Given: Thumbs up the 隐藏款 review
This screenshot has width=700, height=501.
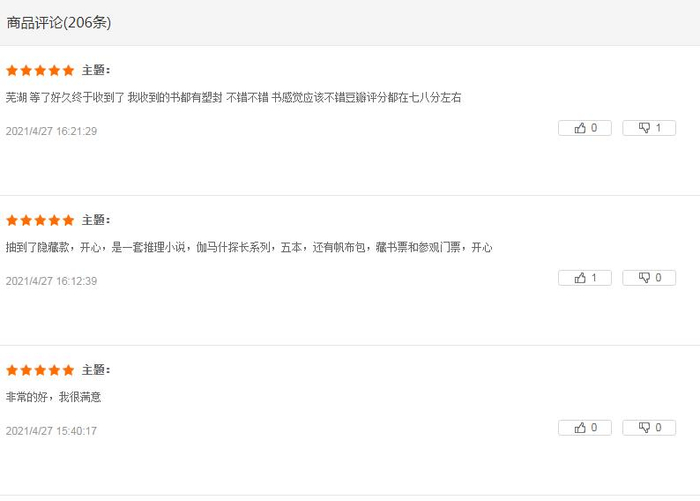Looking at the screenshot, I should [585, 278].
